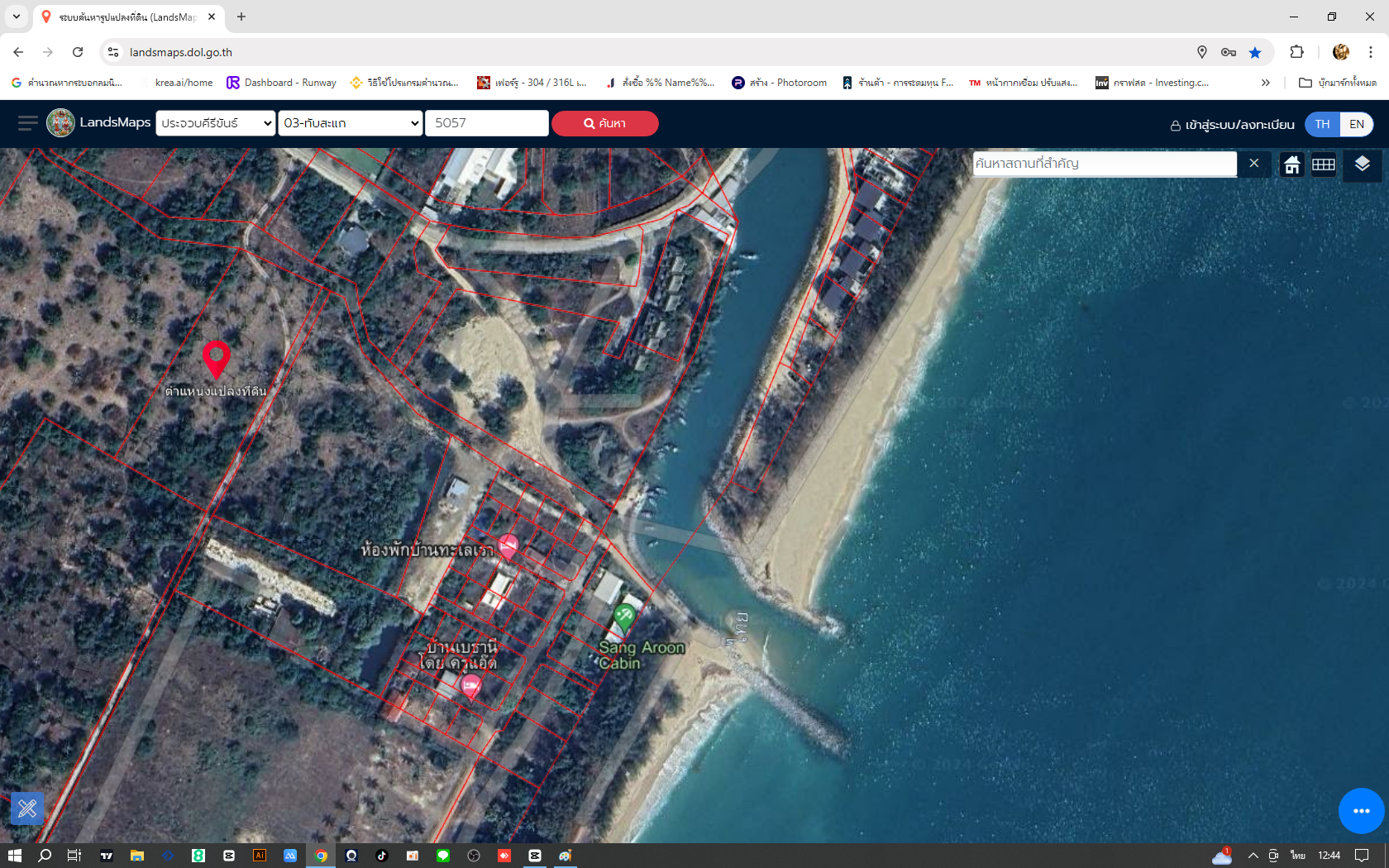Viewport: 1389px width, 868px height.
Task: Expand the province dropdown ประจวบคีรีขันธ์
Action: [215, 123]
